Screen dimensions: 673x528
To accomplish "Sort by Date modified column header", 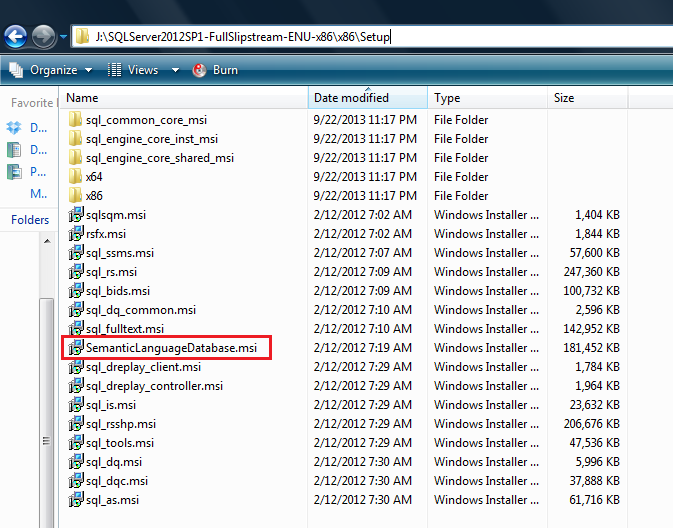I will click(351, 98).
